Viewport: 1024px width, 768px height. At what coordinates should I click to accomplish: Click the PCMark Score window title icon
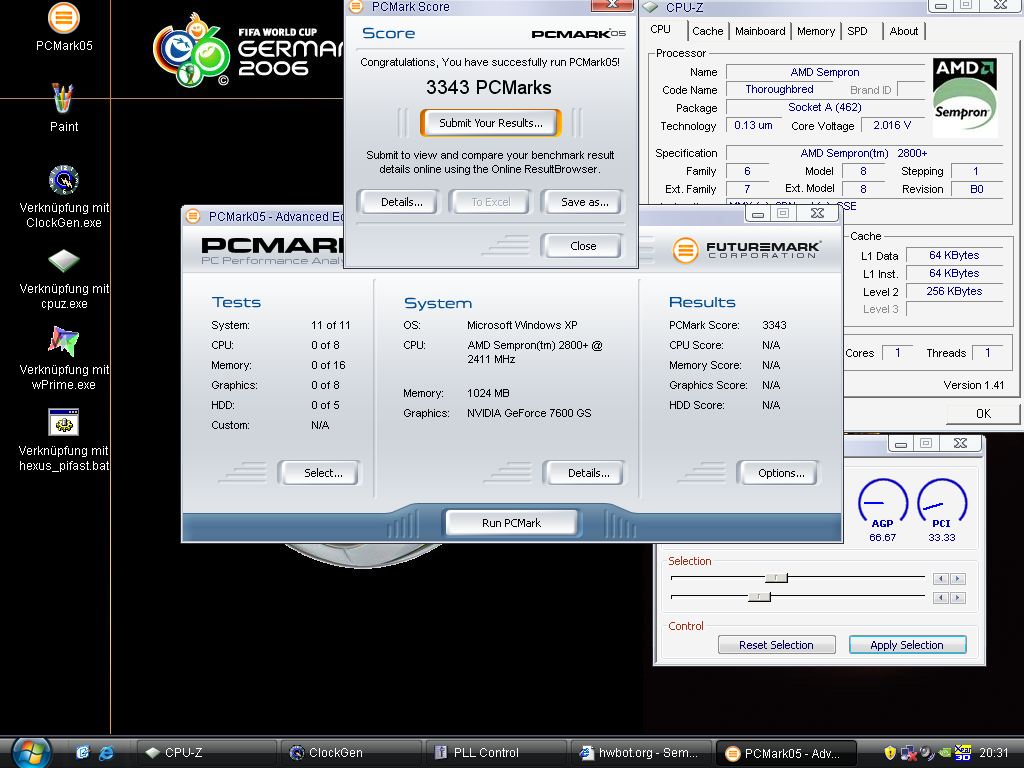(x=356, y=7)
